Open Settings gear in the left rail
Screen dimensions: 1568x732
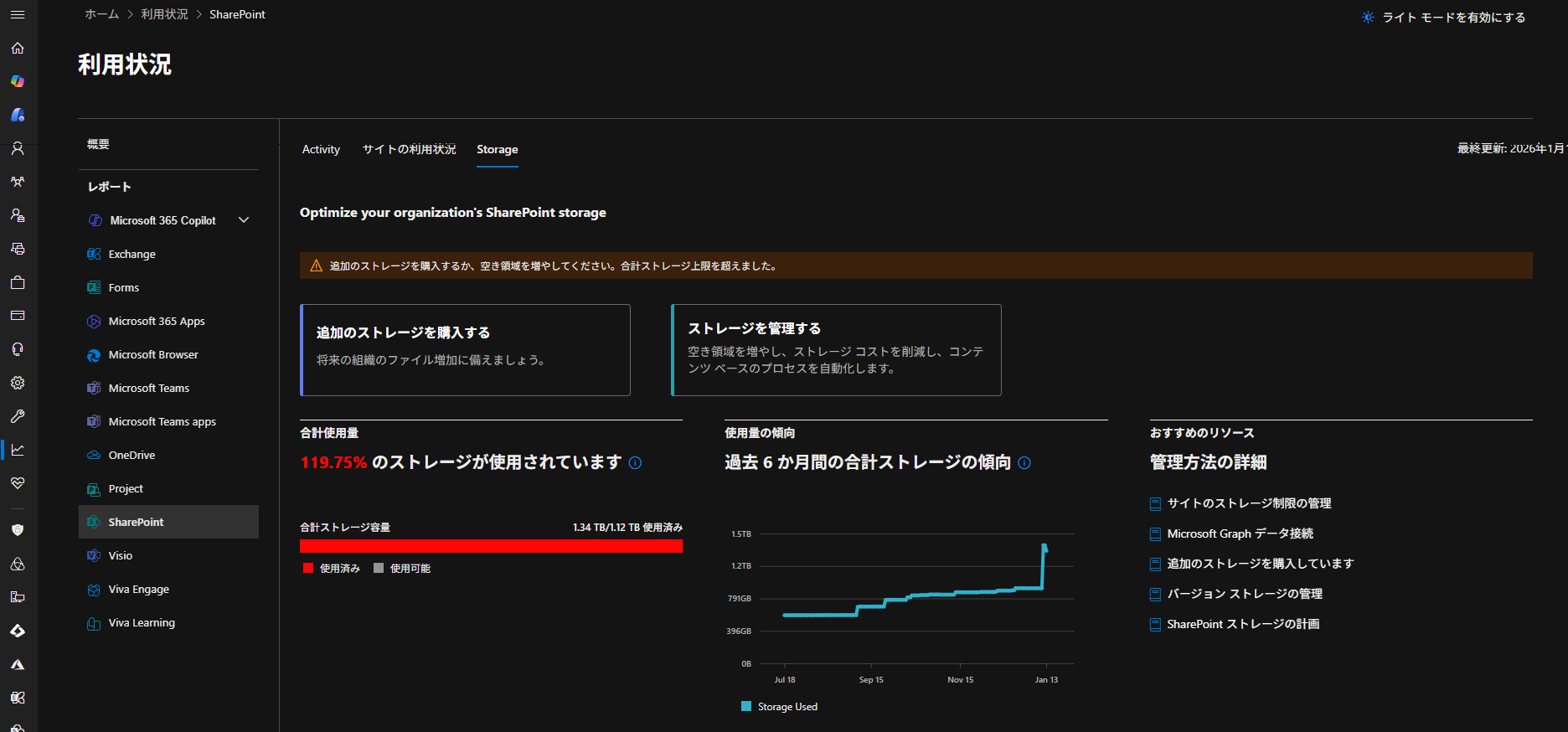18,383
